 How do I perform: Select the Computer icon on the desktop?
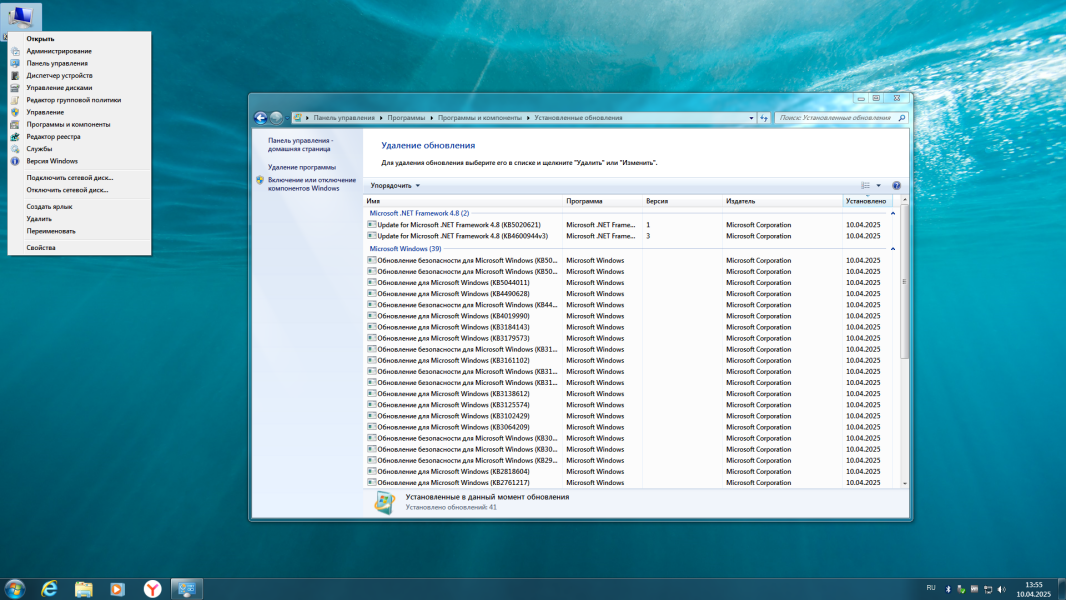(21, 17)
